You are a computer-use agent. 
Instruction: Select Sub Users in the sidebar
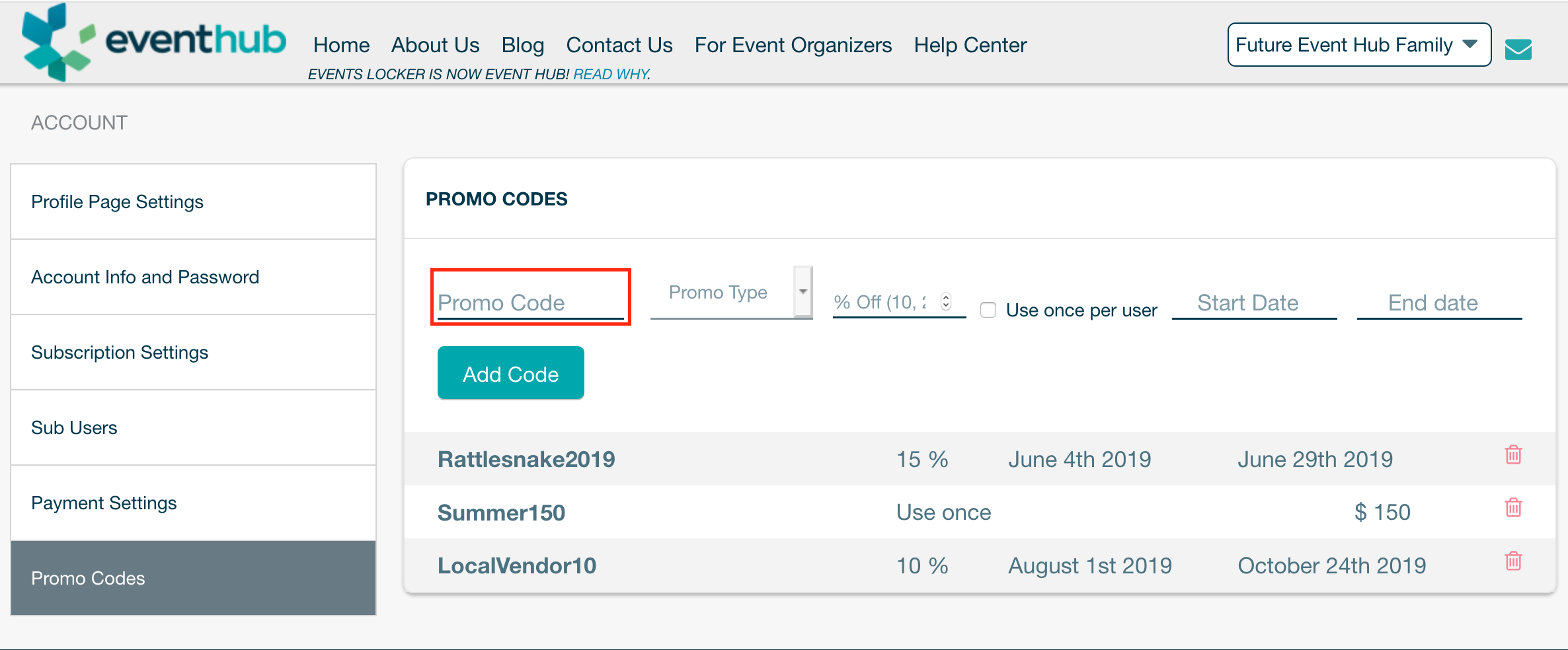pos(74,427)
